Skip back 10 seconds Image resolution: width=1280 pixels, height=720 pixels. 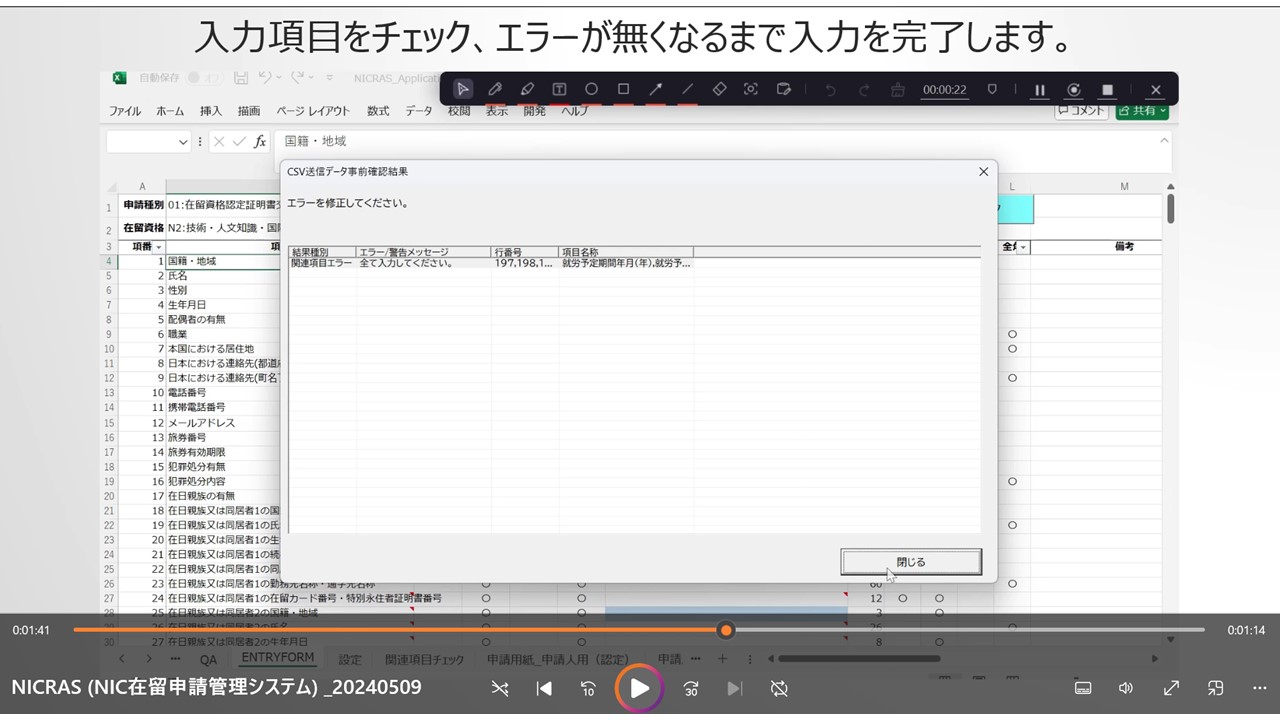point(589,688)
